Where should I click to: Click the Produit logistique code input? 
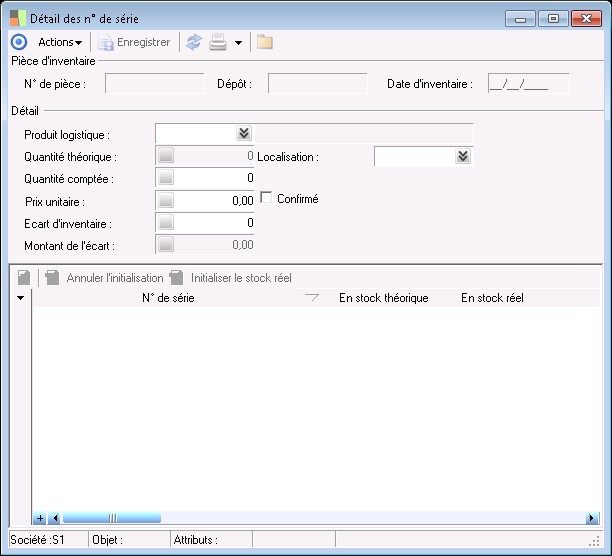click(x=196, y=133)
